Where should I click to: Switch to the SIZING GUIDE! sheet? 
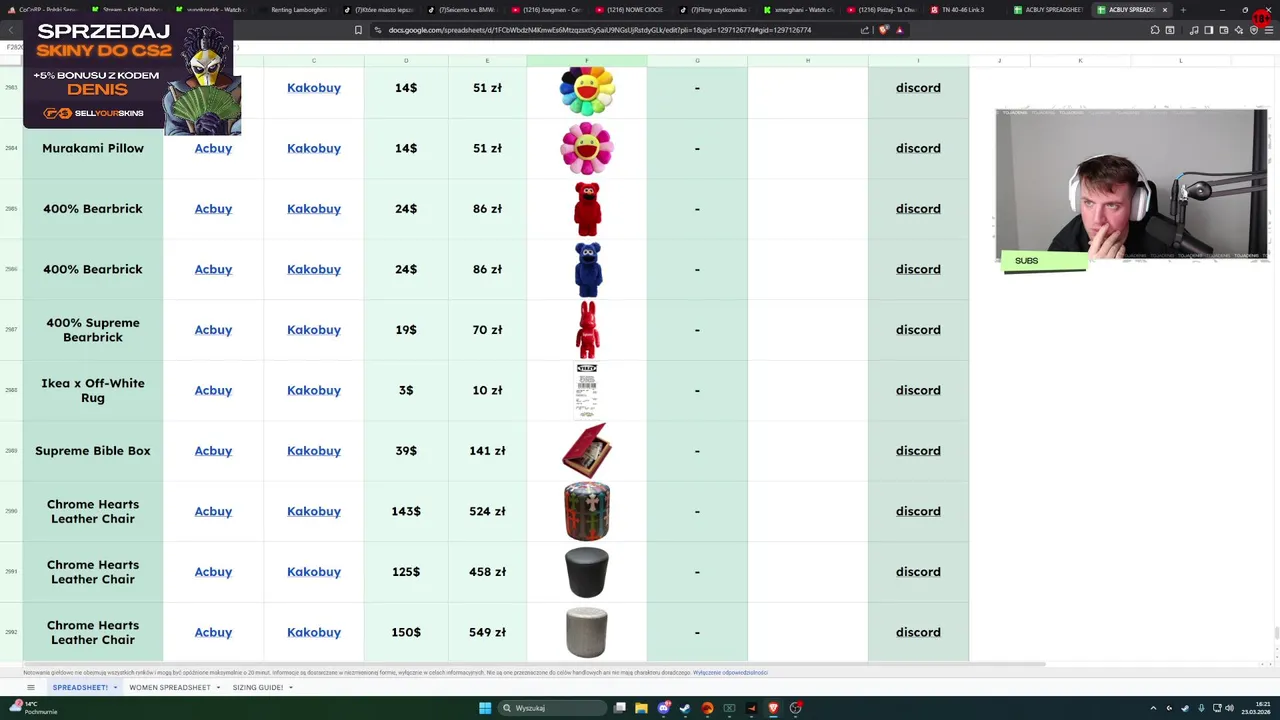tap(258, 688)
